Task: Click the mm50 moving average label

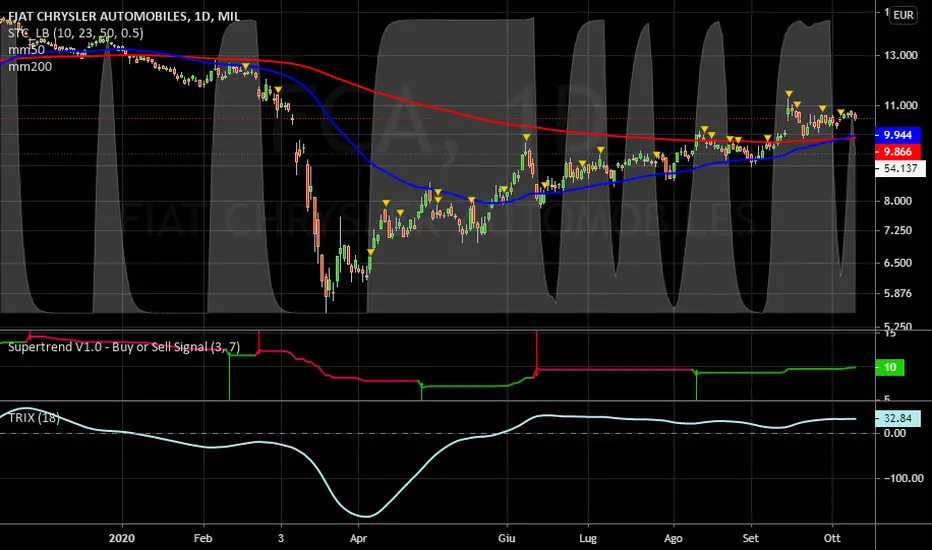Action: click(26, 50)
